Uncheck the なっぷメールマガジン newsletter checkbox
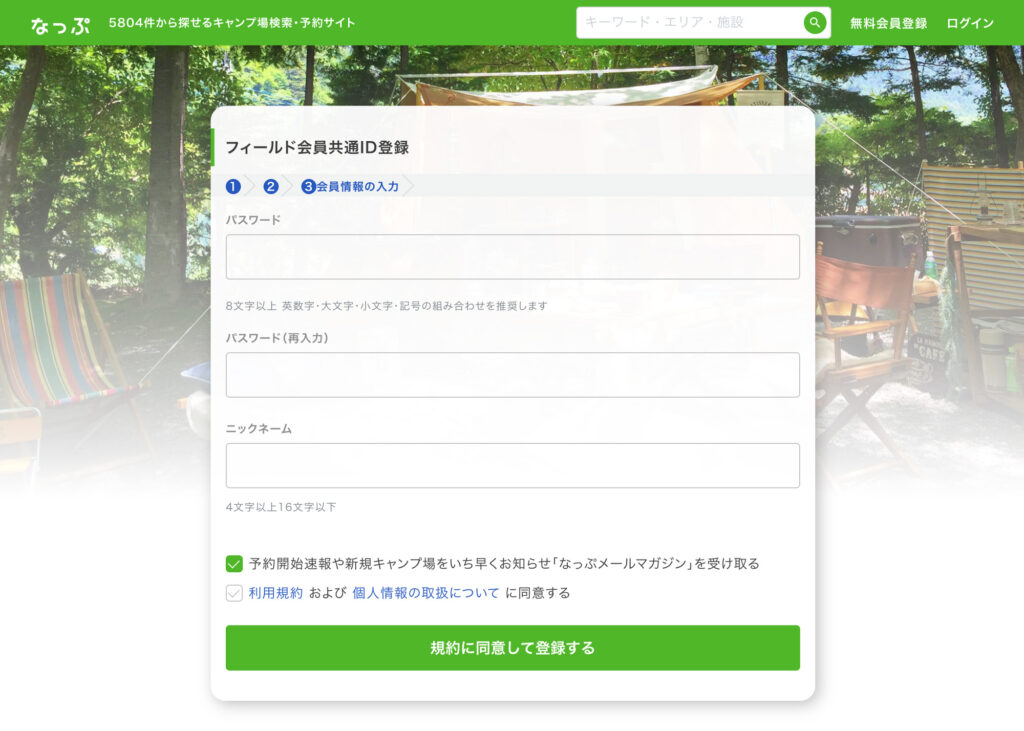This screenshot has height=731, width=1024. 234,564
